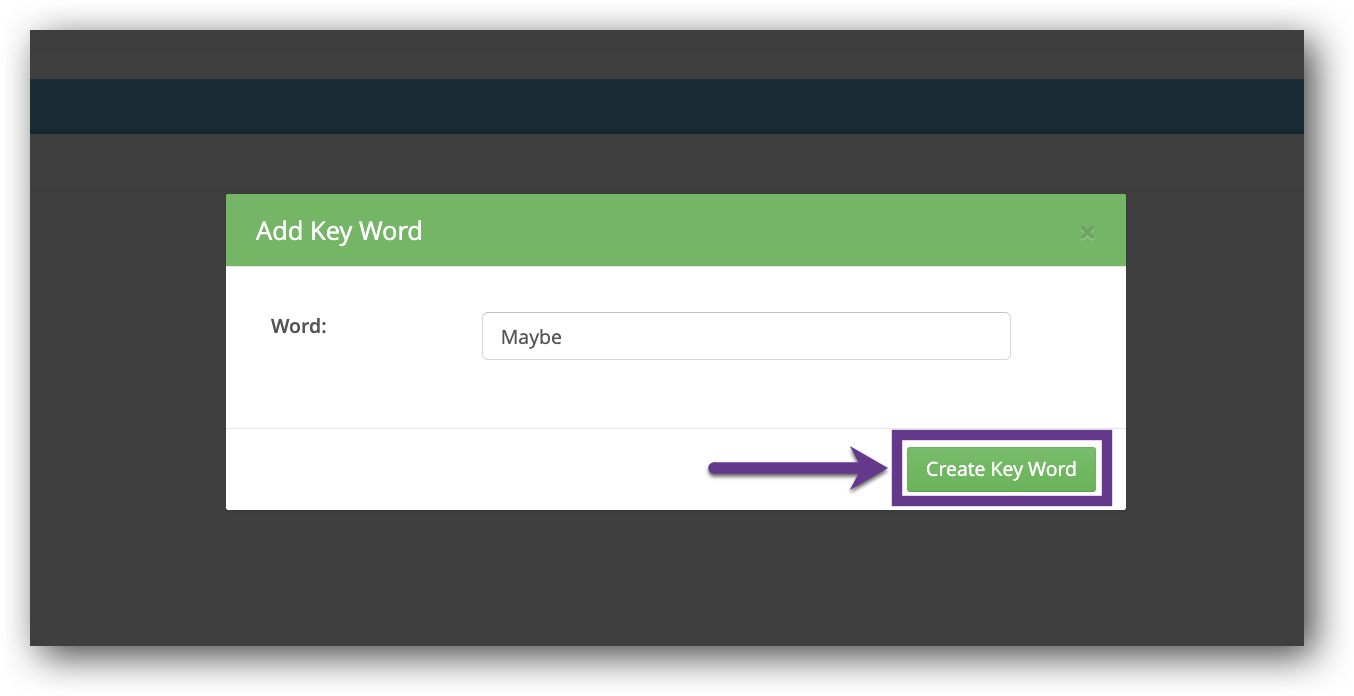
Task: Dismiss the popup using its close icon
Action: point(1087,232)
